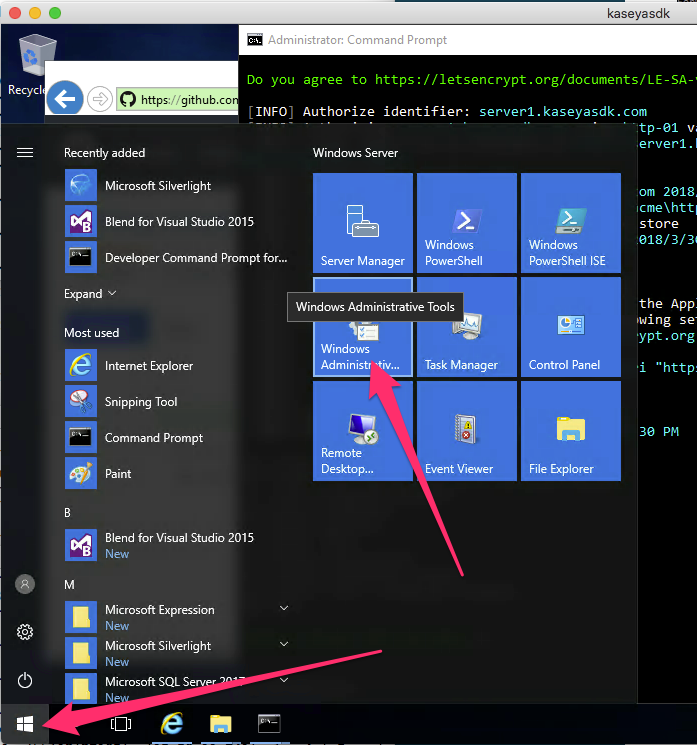This screenshot has height=745, width=697.
Task: Expand the Recently added list
Action: (x=90, y=294)
